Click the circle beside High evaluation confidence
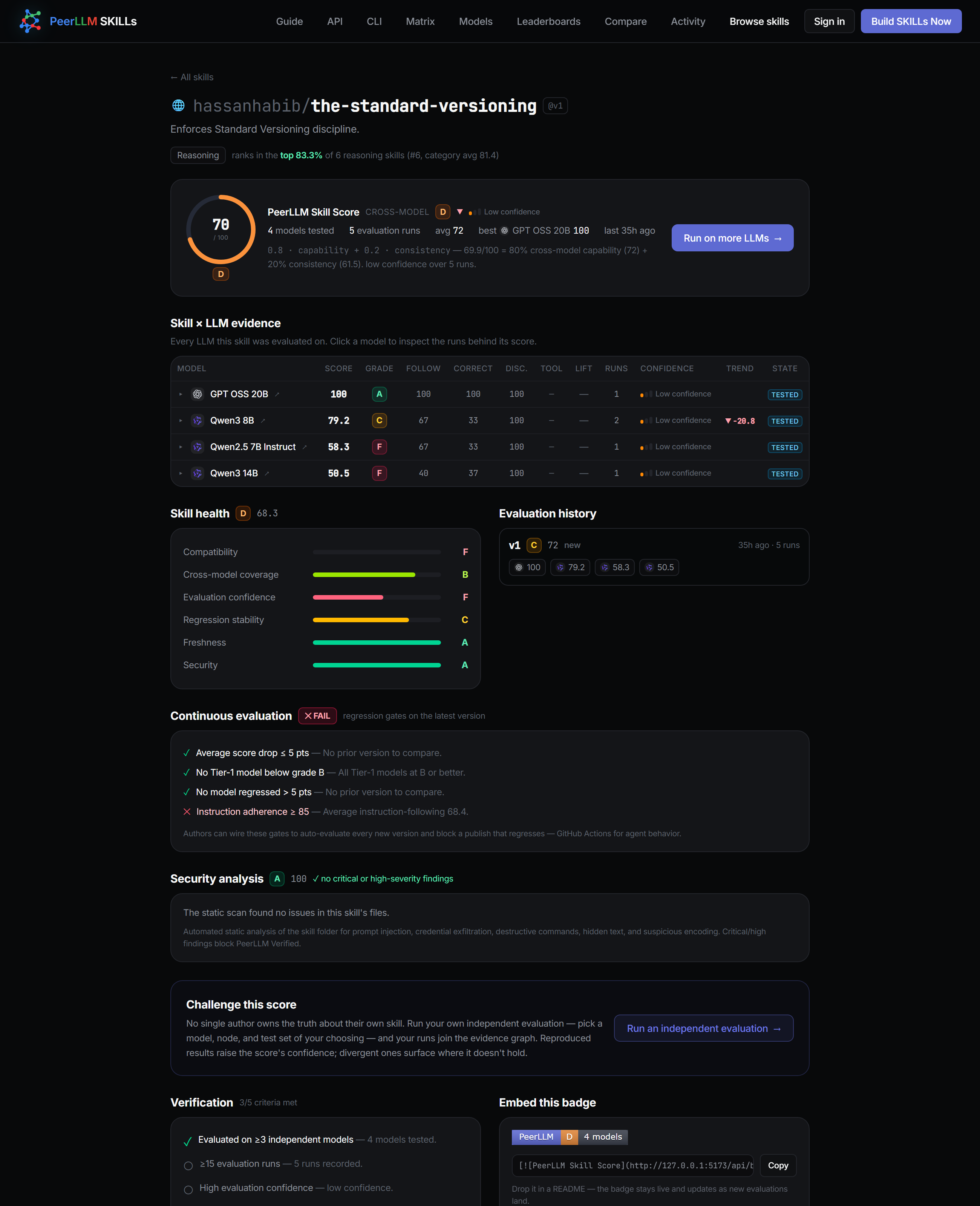 pyautogui.click(x=188, y=1190)
